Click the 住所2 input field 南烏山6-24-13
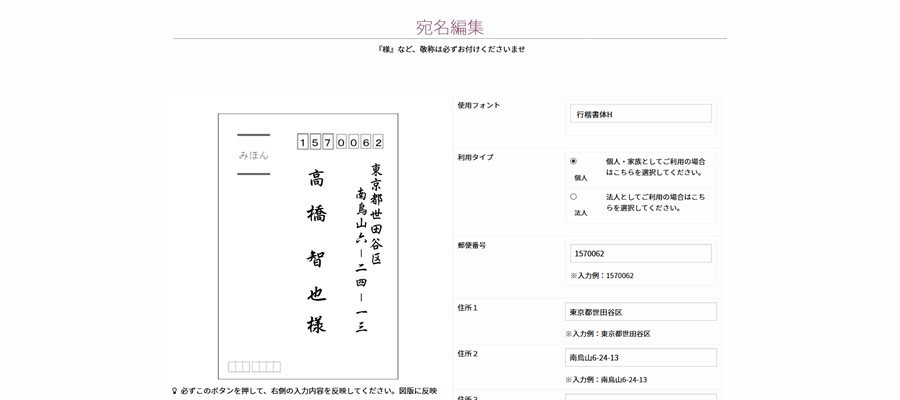The image size is (900, 400). pos(641,358)
